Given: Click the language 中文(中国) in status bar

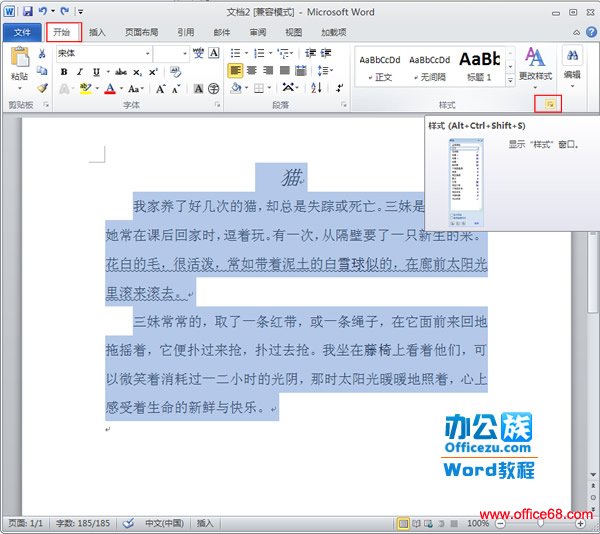Looking at the screenshot, I should point(164,523).
